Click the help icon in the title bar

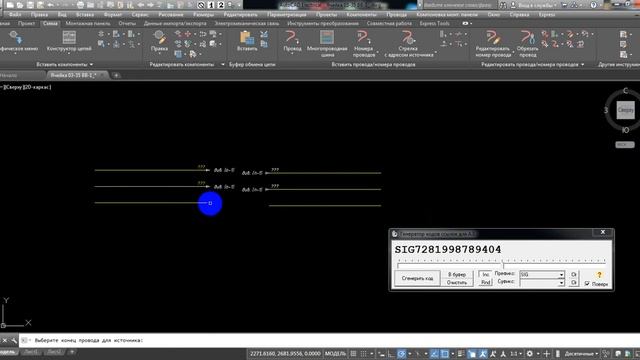tap(593, 5)
